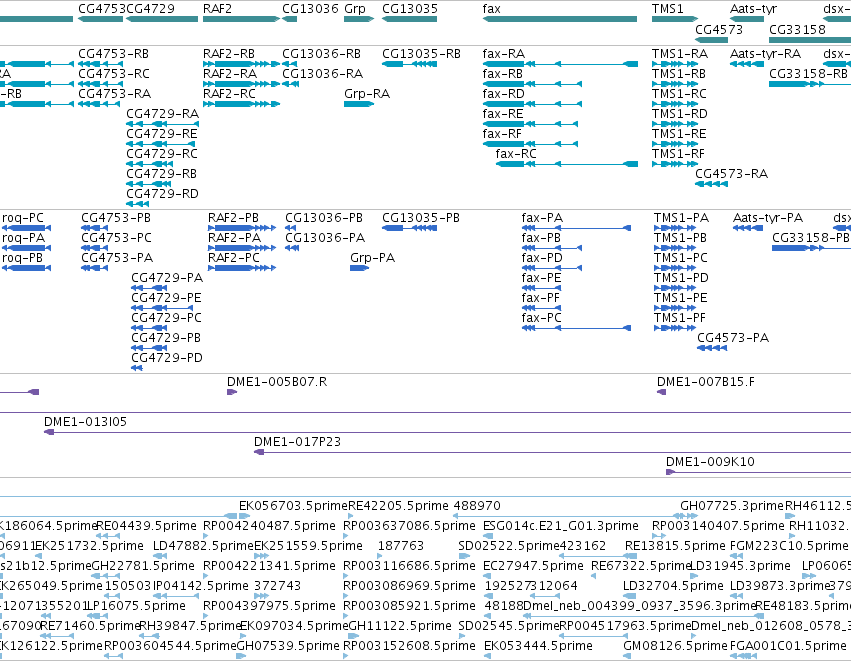Select the RE42205.5prime EST label
Image resolution: width=851 pixels, height=661 pixels.
tap(398, 506)
